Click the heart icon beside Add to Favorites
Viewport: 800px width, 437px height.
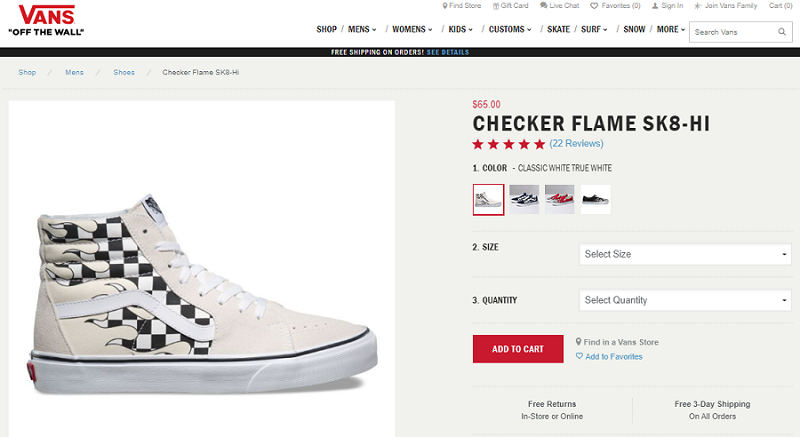pos(579,356)
